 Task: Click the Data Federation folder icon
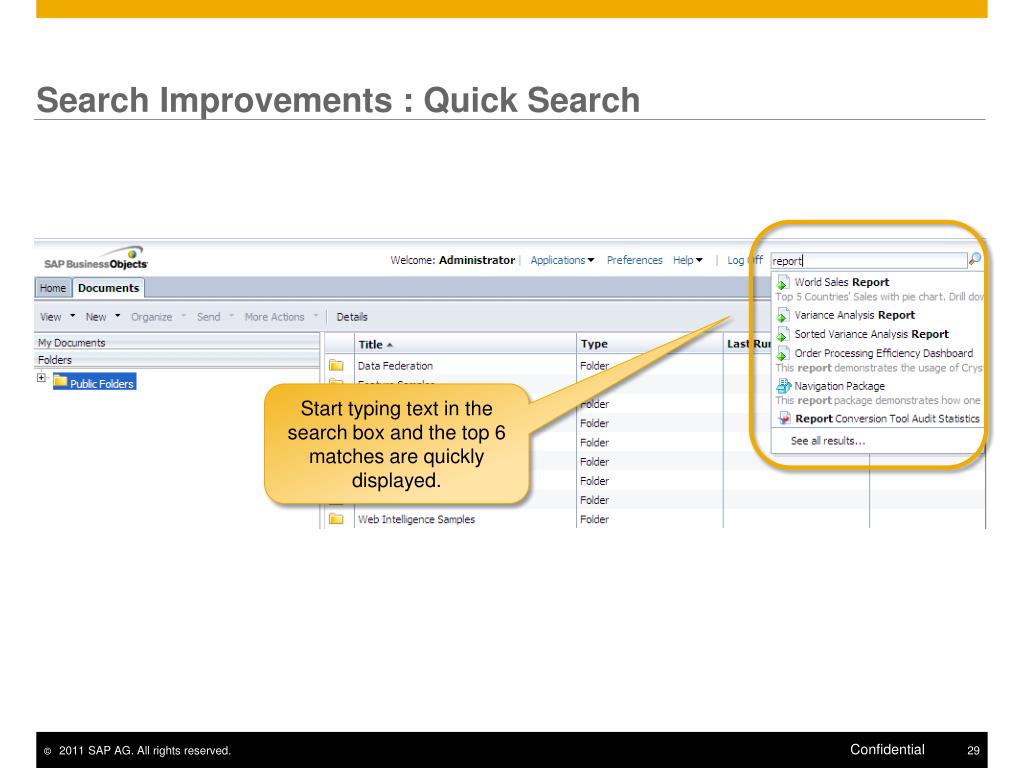[x=336, y=365]
